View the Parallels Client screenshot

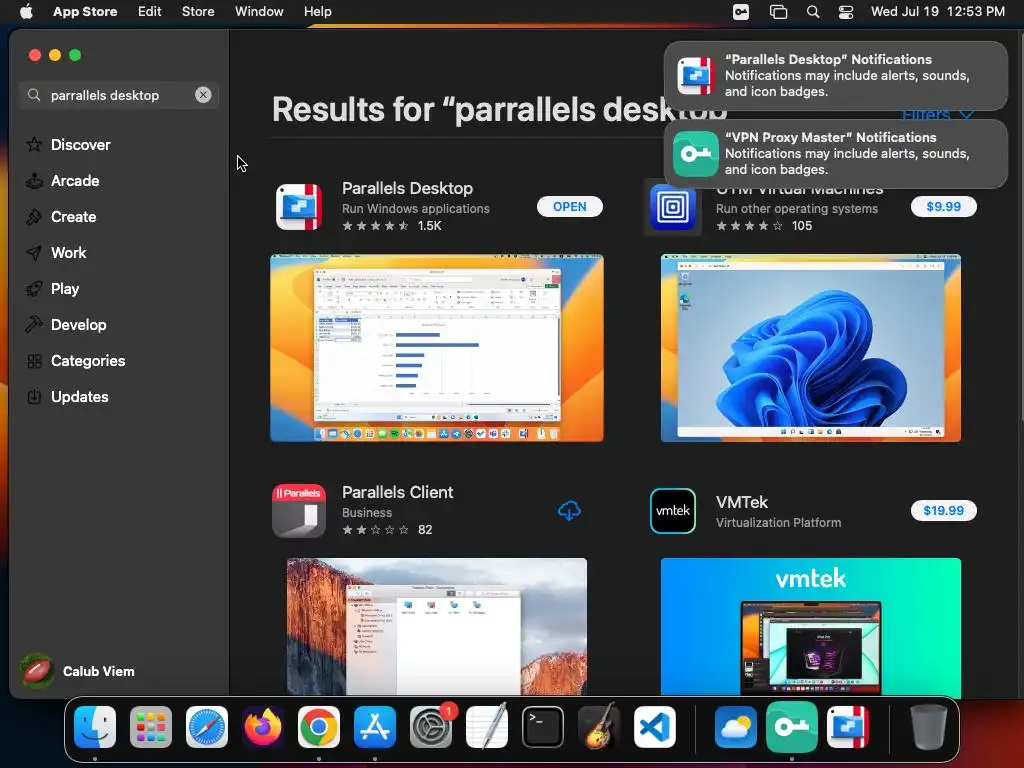437,626
